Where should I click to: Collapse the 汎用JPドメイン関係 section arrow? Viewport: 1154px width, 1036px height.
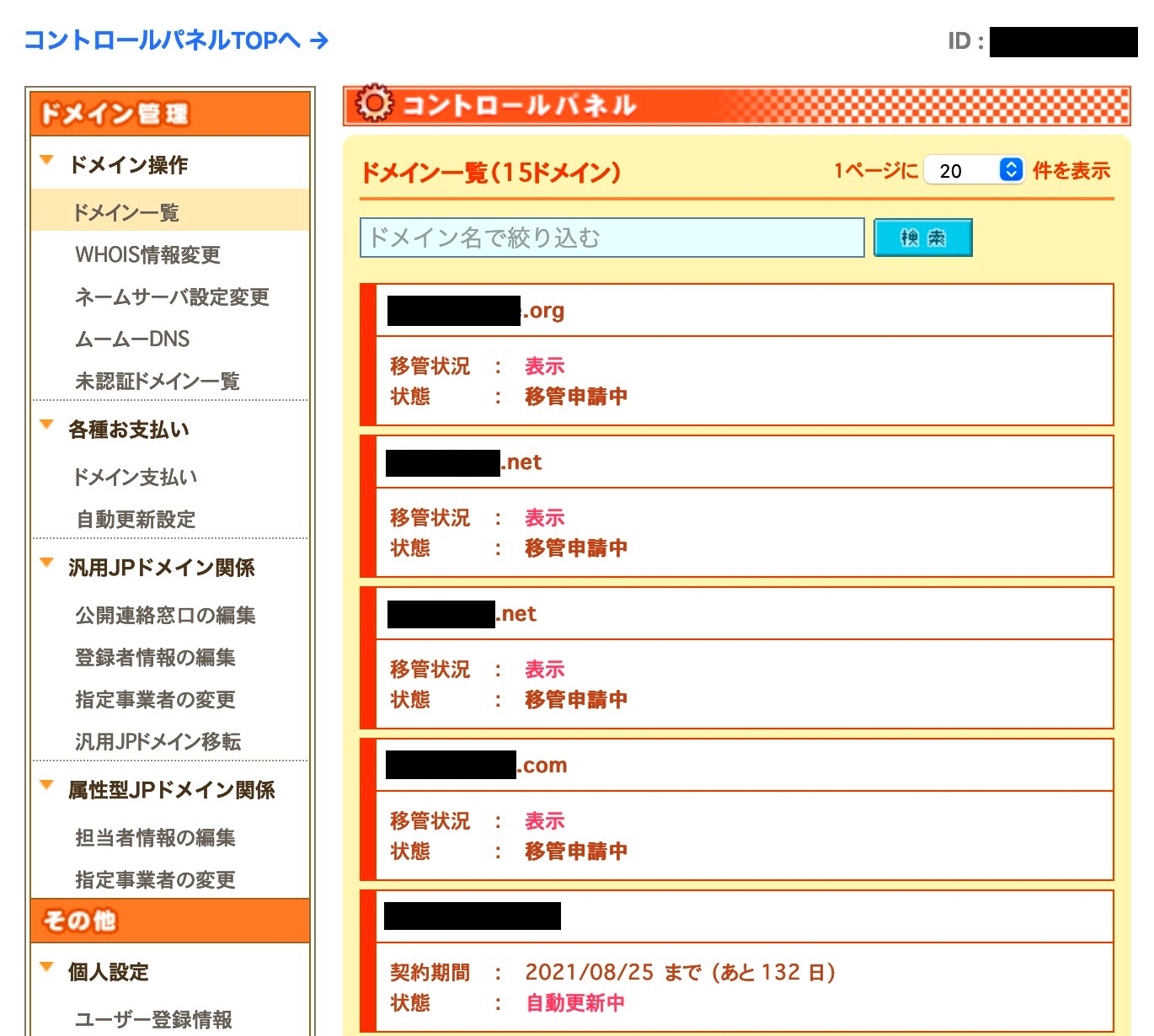[x=47, y=563]
